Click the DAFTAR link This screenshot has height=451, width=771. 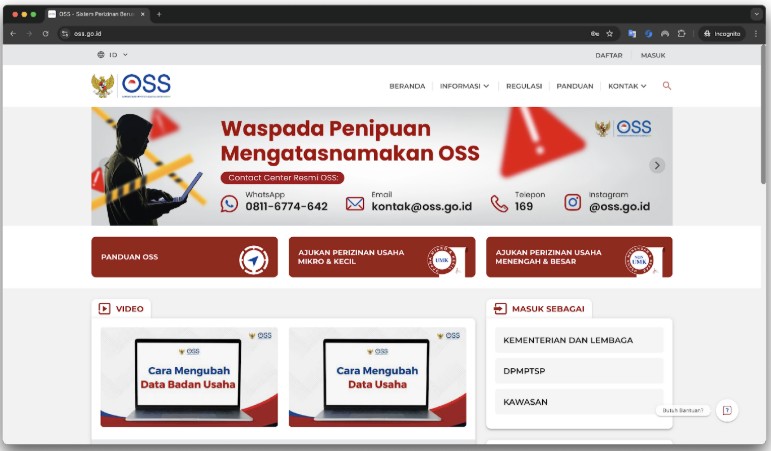click(609, 55)
